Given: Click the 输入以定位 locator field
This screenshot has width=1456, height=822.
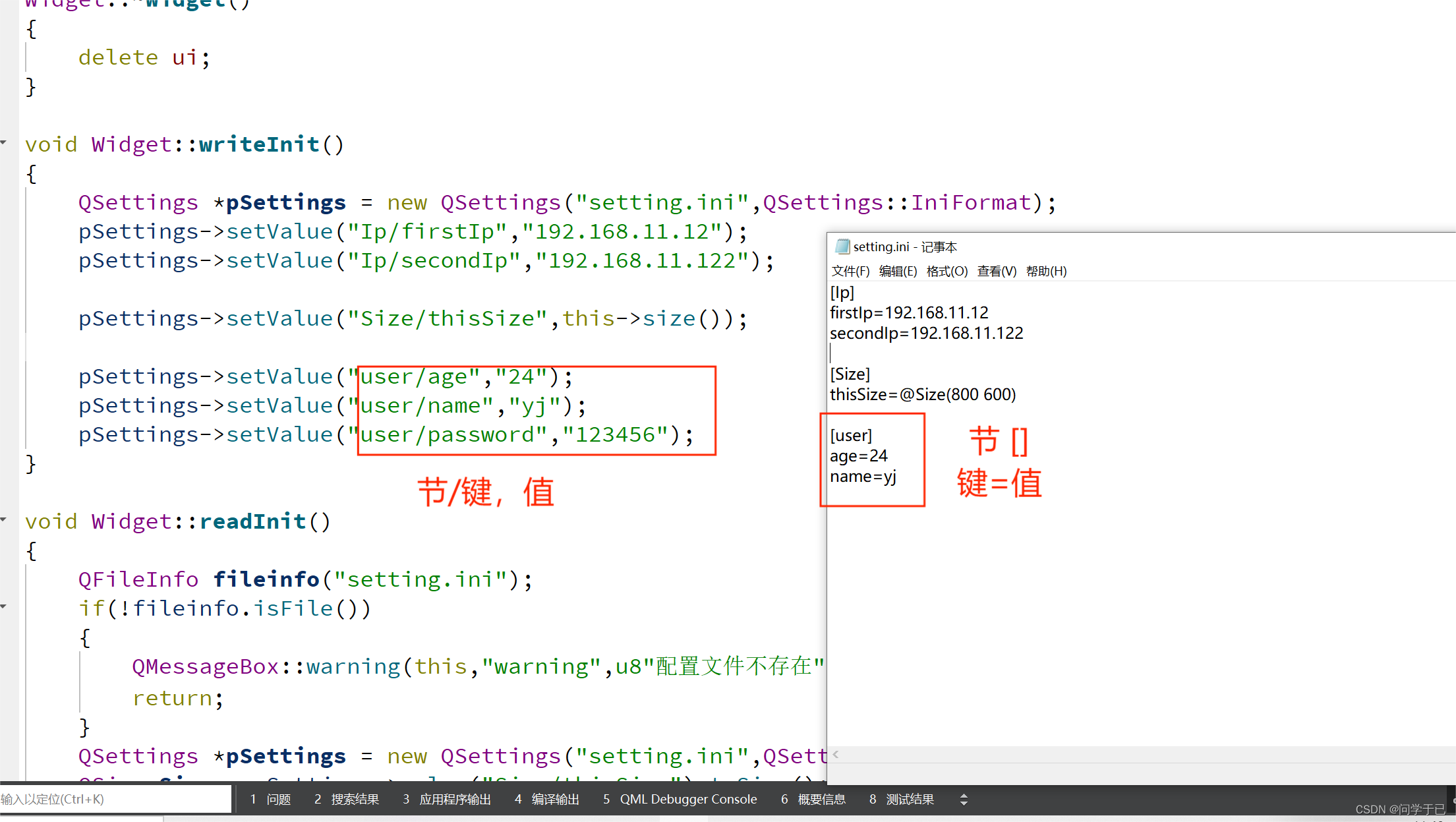Looking at the screenshot, I should 115,798.
